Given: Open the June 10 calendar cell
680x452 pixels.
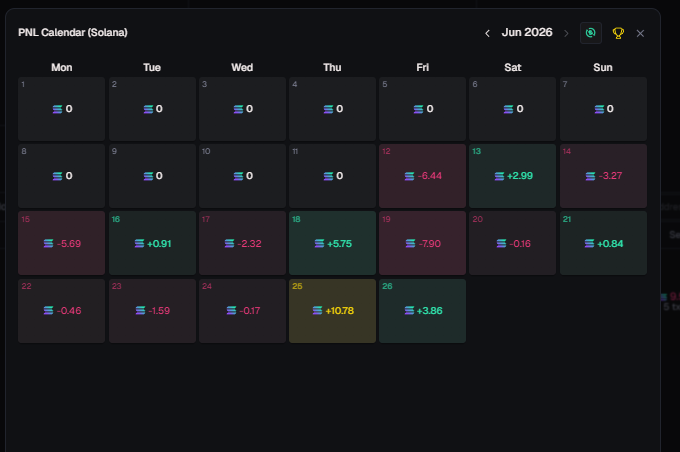Looking at the screenshot, I should coord(242,176).
